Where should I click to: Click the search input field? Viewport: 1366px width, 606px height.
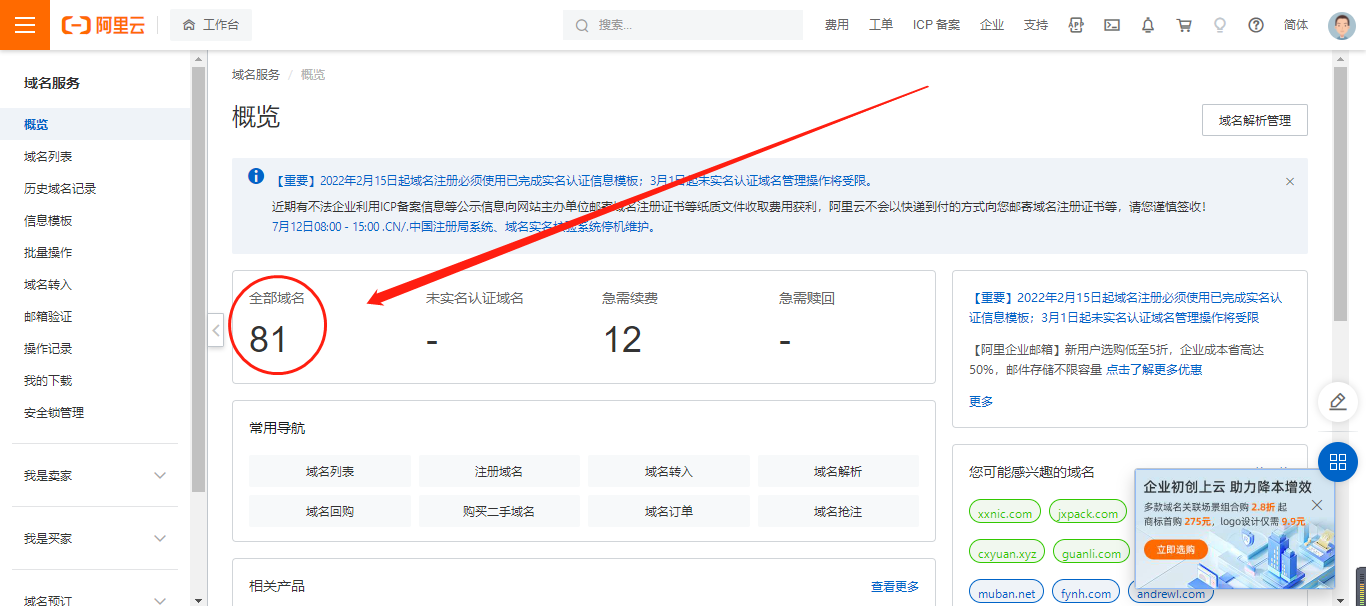690,25
